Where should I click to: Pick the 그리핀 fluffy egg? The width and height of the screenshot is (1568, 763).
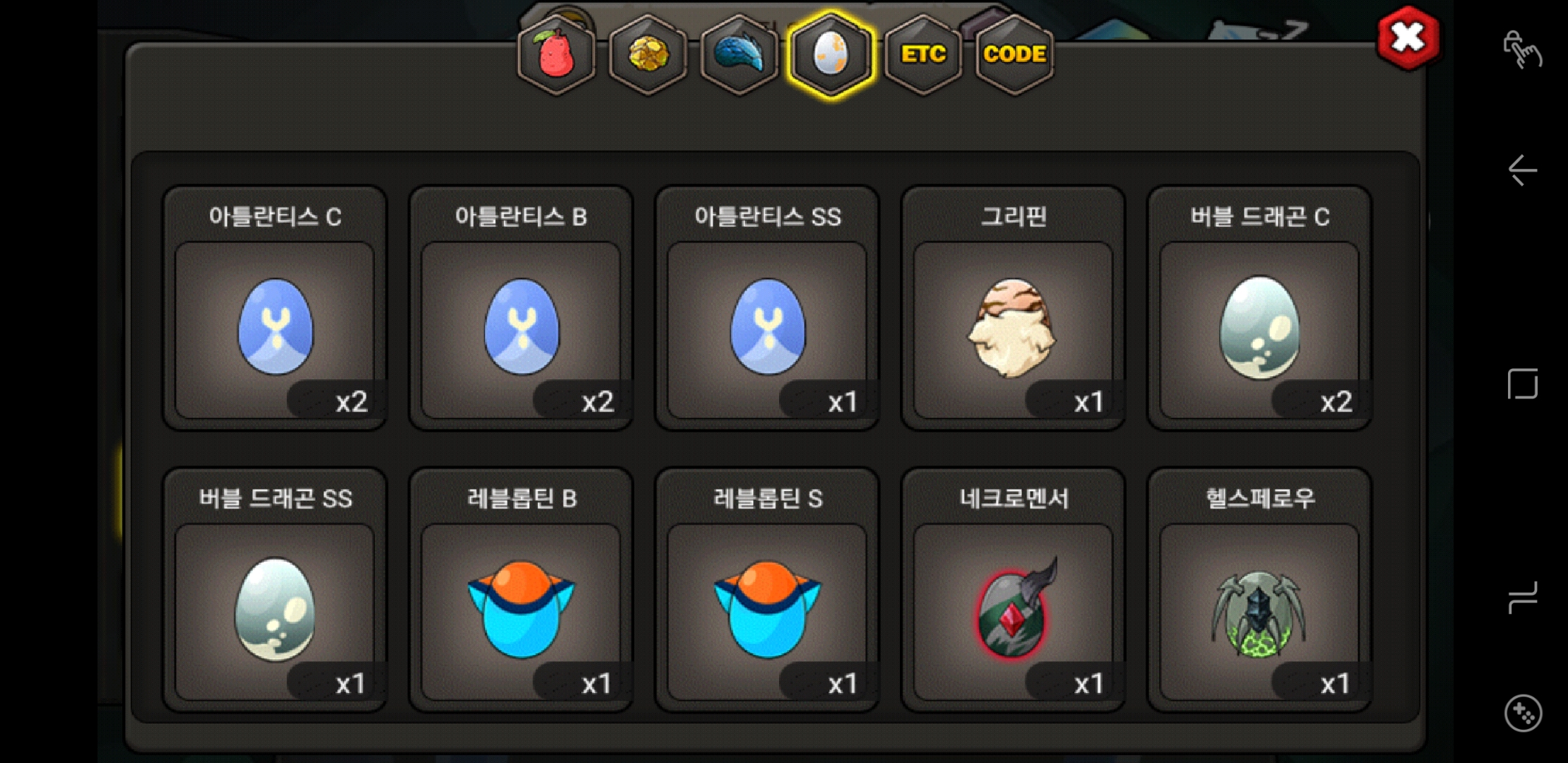[1014, 308]
